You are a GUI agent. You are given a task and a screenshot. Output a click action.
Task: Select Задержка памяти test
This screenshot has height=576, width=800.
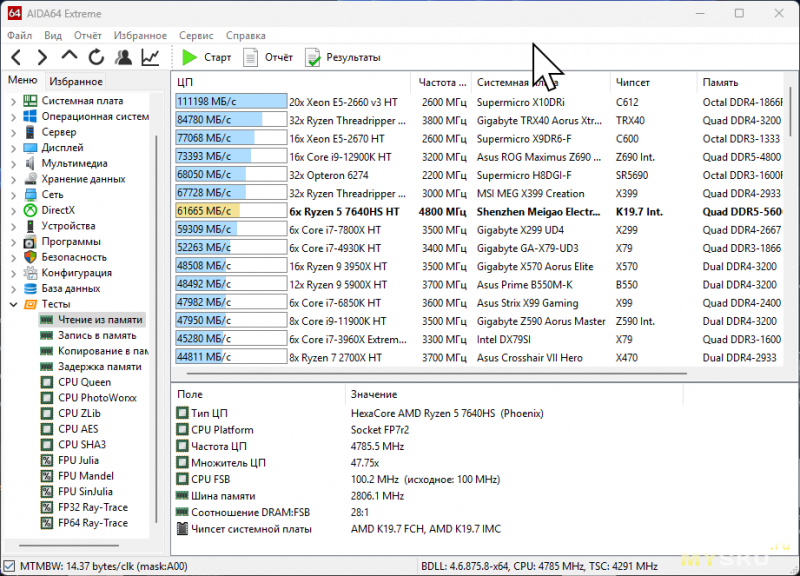point(91,366)
